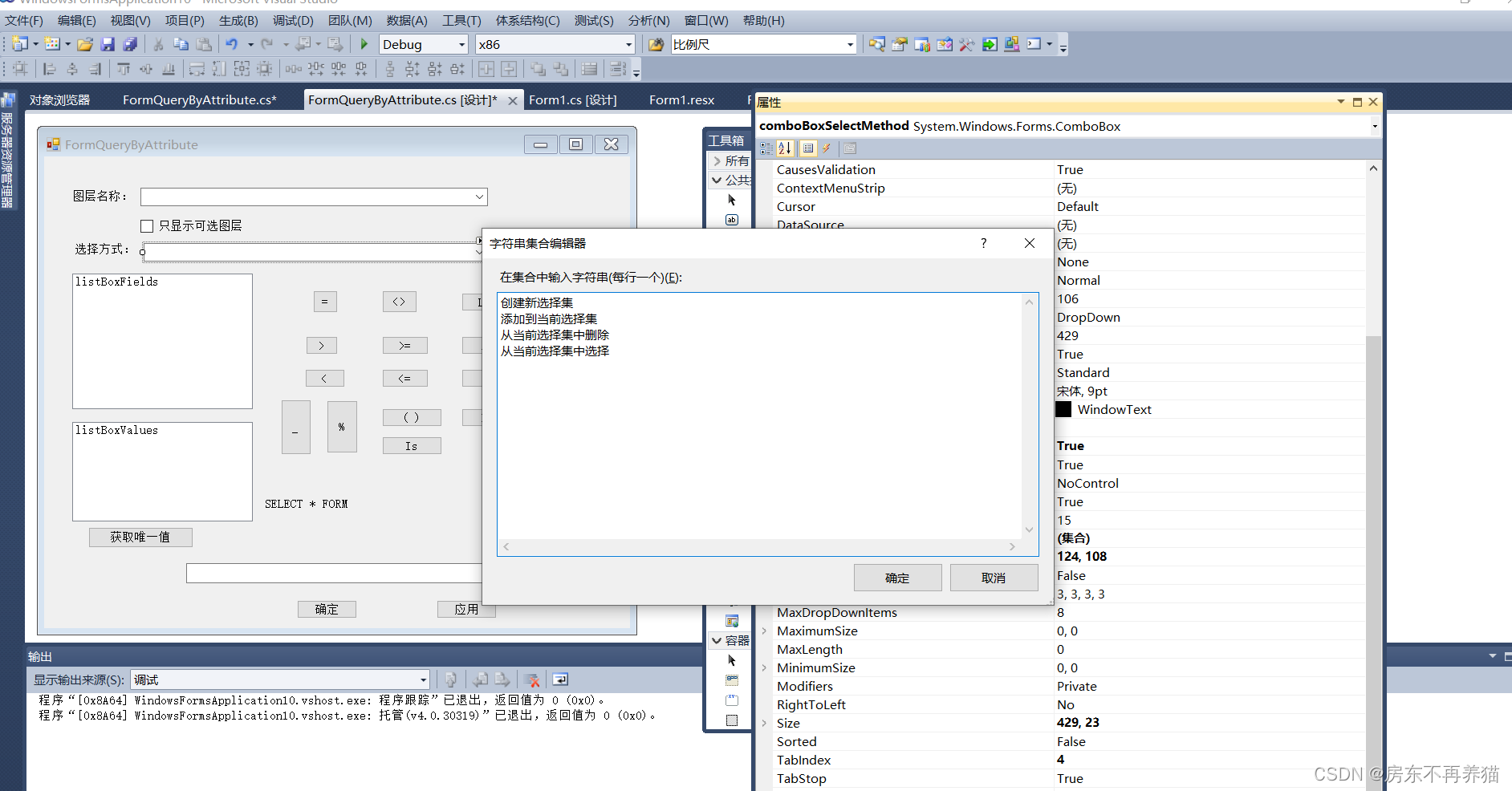1512x791 pixels.
Task: Open the Debug configuration dropdown
Action: (x=424, y=44)
